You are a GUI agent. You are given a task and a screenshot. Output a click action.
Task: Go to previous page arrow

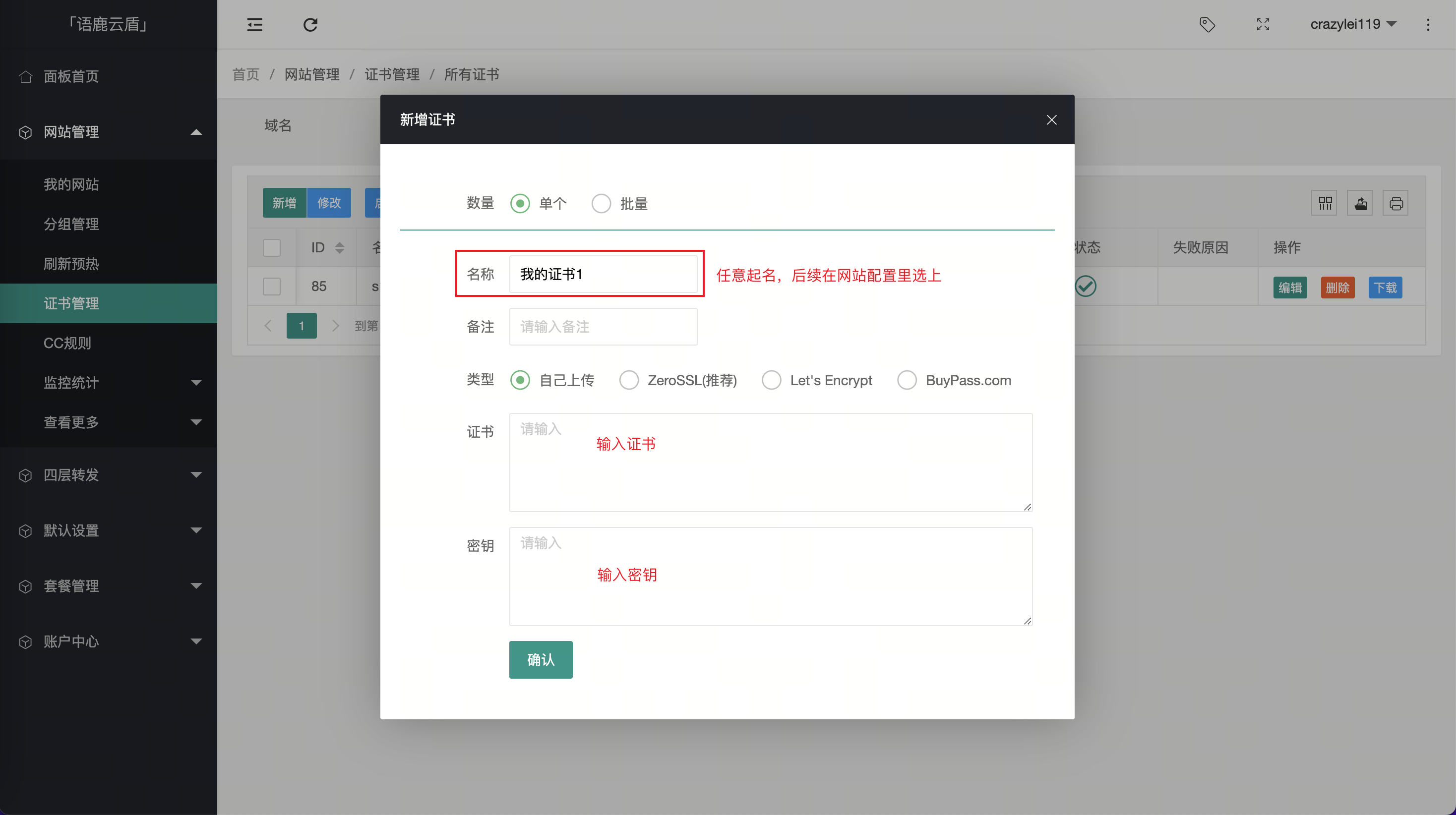268,326
